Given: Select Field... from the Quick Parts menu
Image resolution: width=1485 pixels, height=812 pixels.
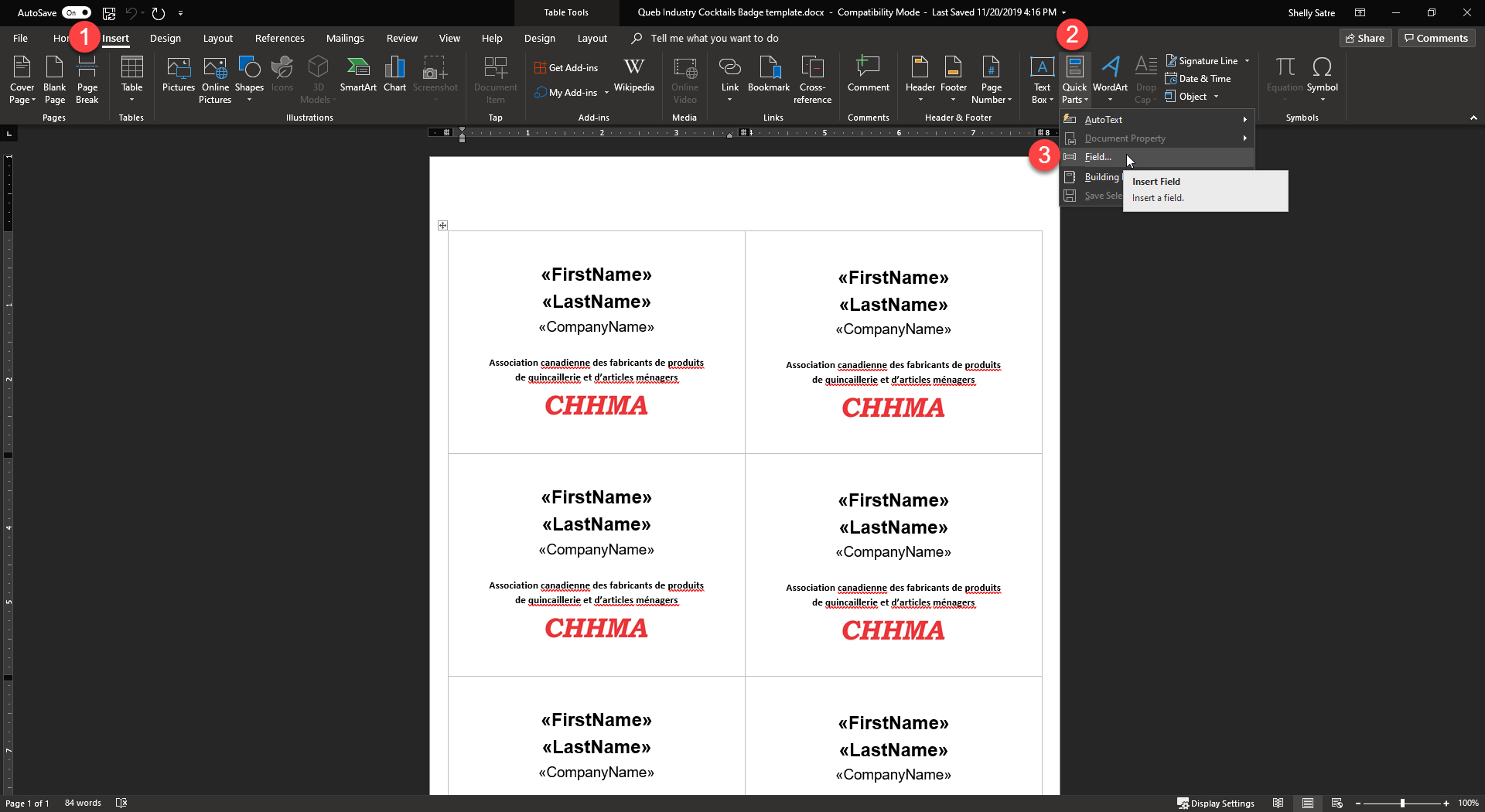Looking at the screenshot, I should [x=1098, y=157].
